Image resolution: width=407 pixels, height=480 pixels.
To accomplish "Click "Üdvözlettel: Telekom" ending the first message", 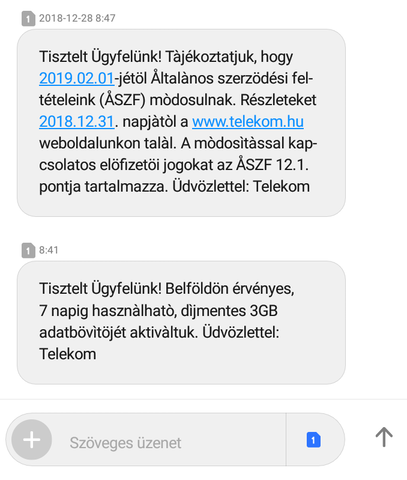I will [x=241, y=186].
